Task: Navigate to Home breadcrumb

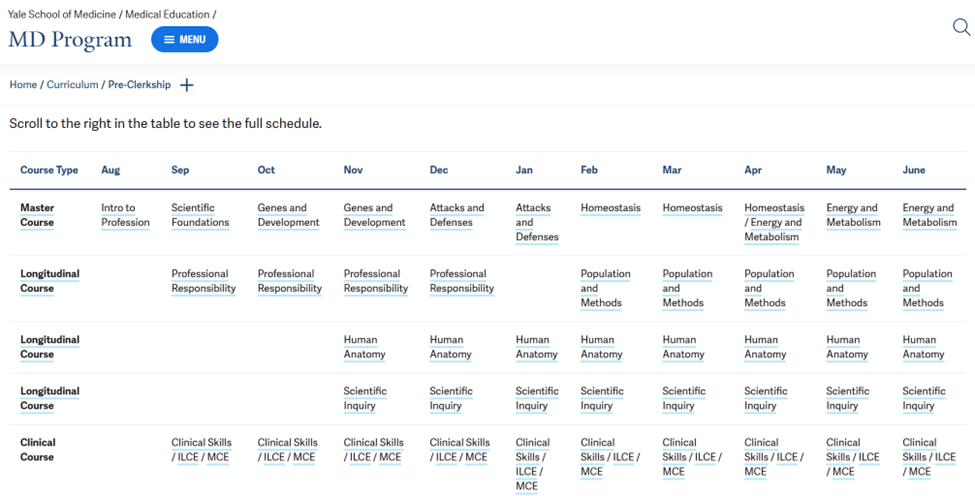Action: [23, 85]
